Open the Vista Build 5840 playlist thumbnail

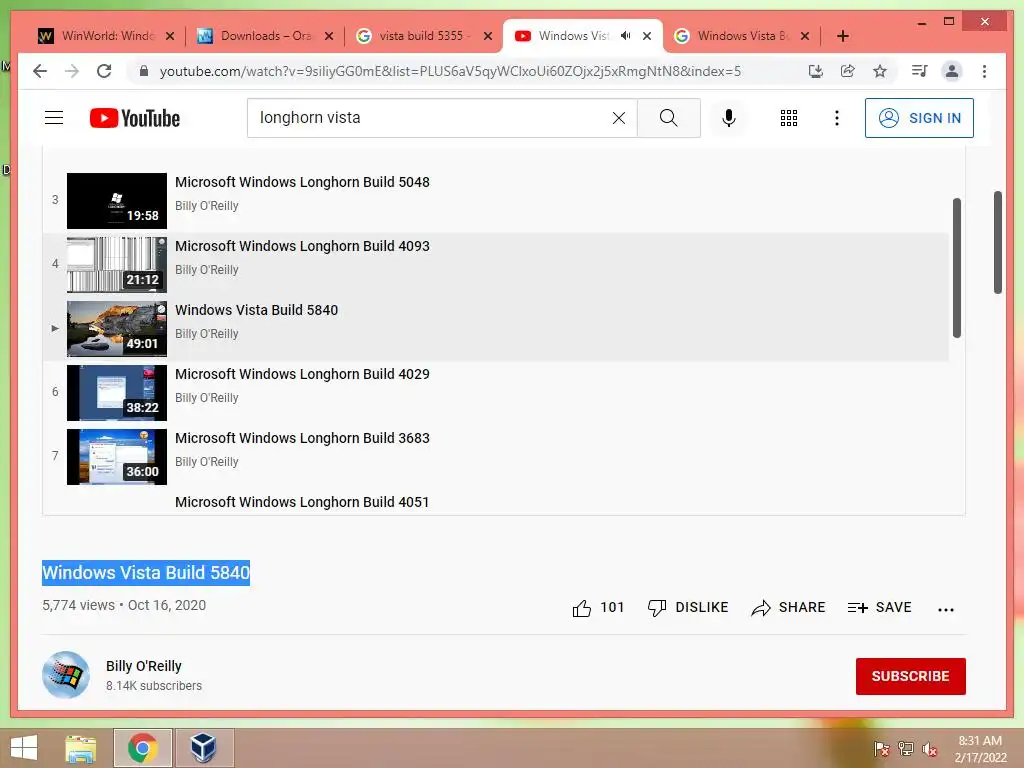click(x=117, y=328)
